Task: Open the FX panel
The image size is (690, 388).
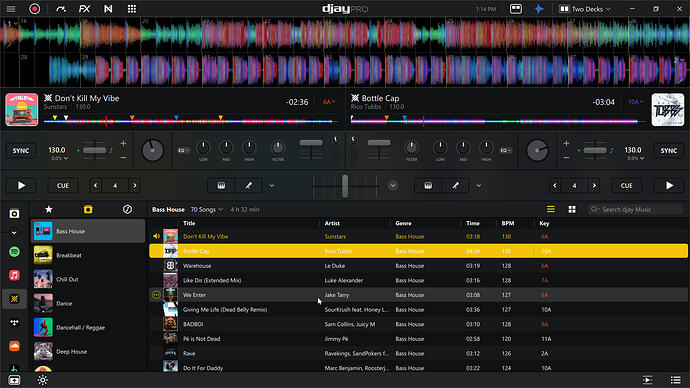Action: tap(84, 9)
